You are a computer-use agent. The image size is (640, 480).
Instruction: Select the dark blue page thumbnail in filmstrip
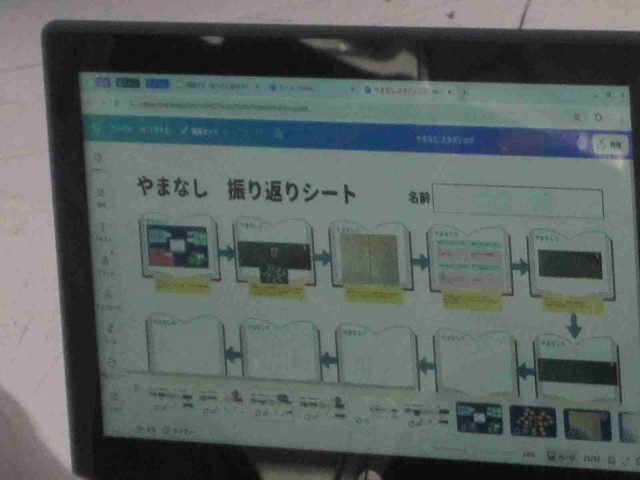tap(479, 418)
